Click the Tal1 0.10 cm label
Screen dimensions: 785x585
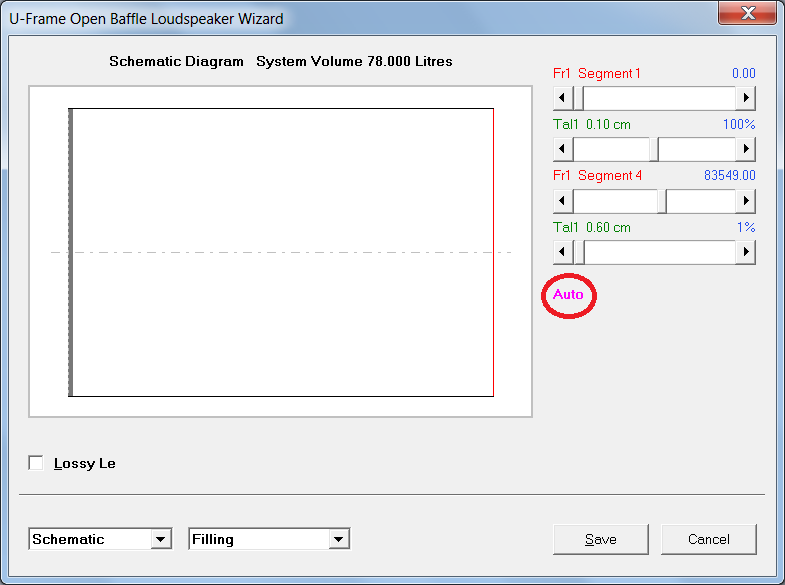coord(592,125)
